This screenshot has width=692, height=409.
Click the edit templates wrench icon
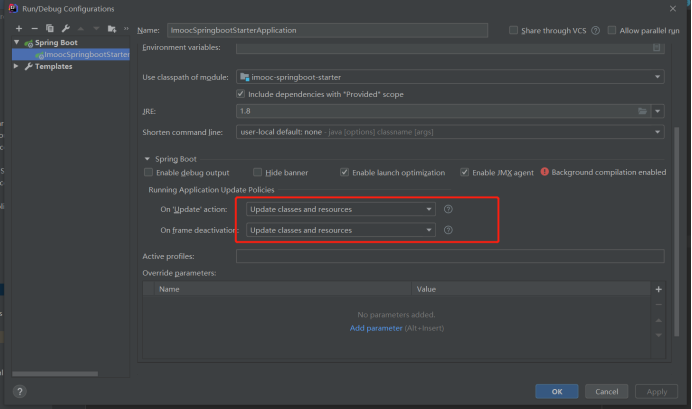coord(64,30)
